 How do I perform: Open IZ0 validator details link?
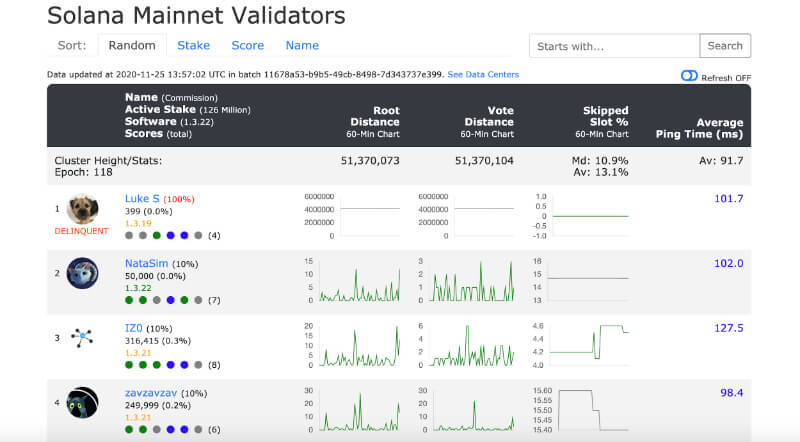click(x=134, y=327)
